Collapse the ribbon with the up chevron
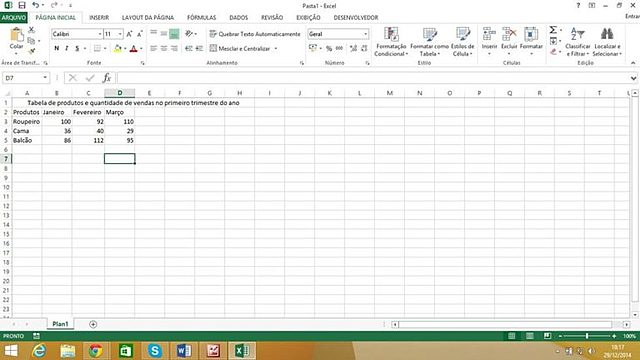This screenshot has width=640, height=360. click(633, 63)
